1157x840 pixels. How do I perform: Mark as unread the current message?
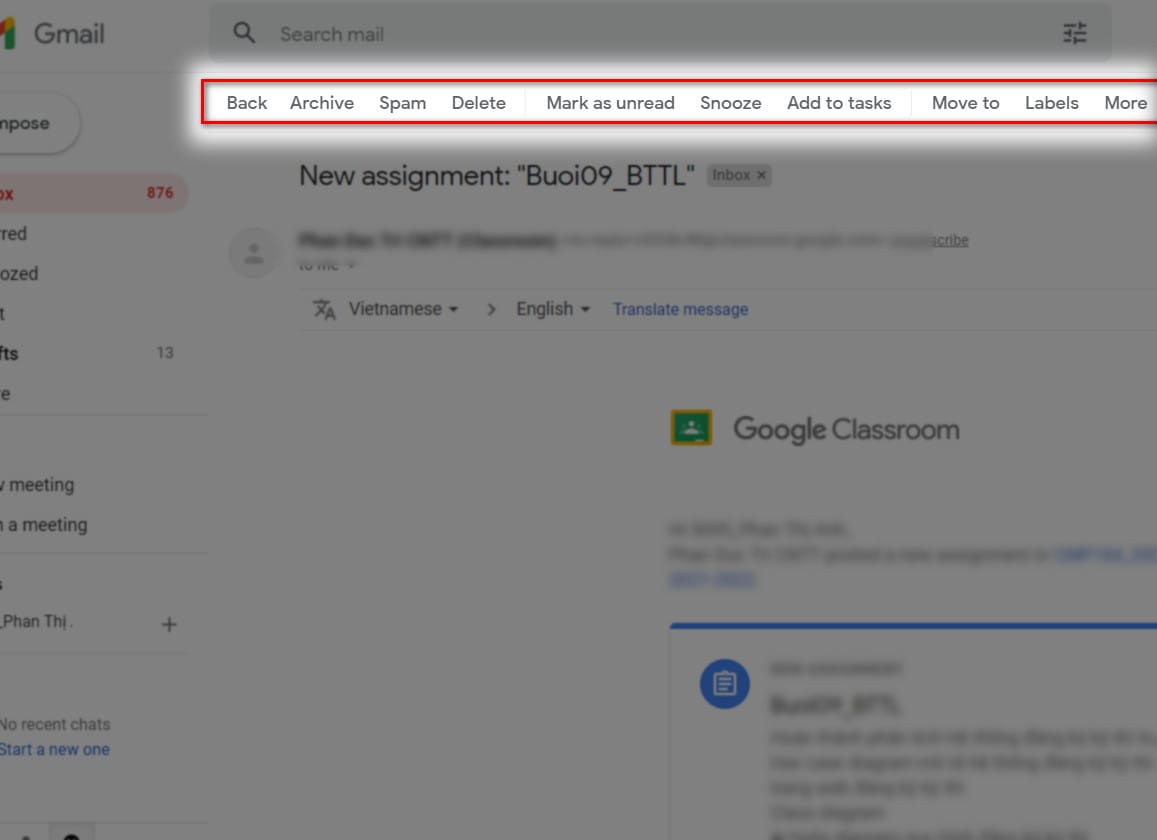(610, 103)
